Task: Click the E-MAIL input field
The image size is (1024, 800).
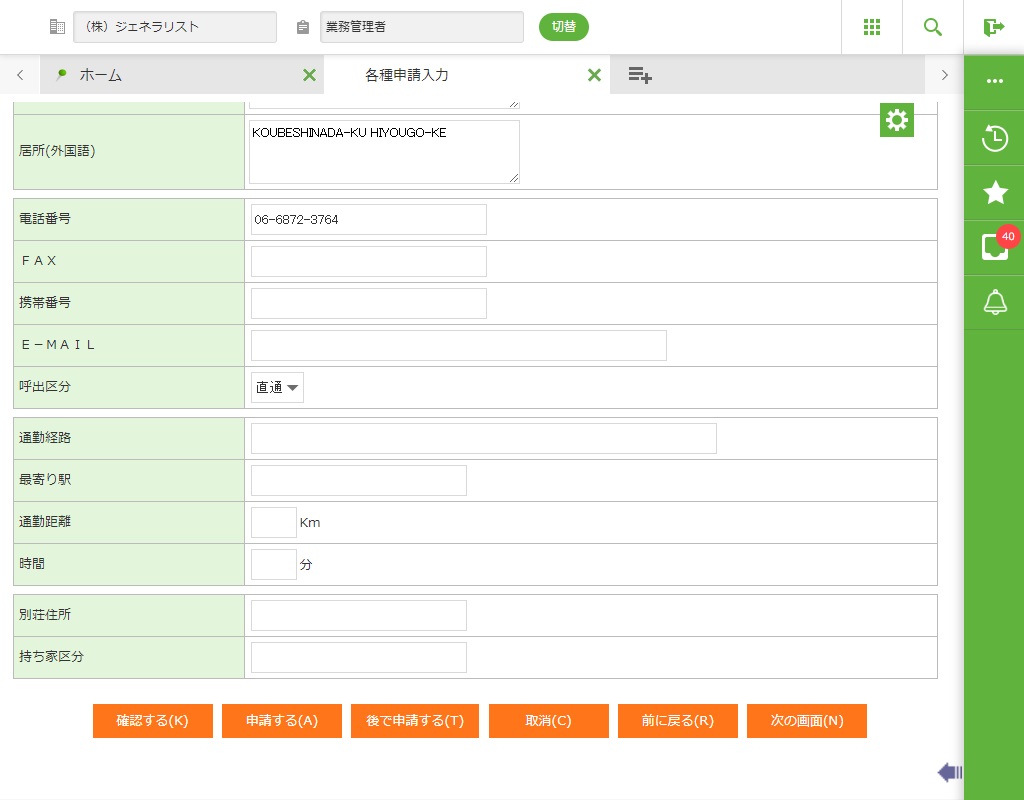Action: click(458, 345)
